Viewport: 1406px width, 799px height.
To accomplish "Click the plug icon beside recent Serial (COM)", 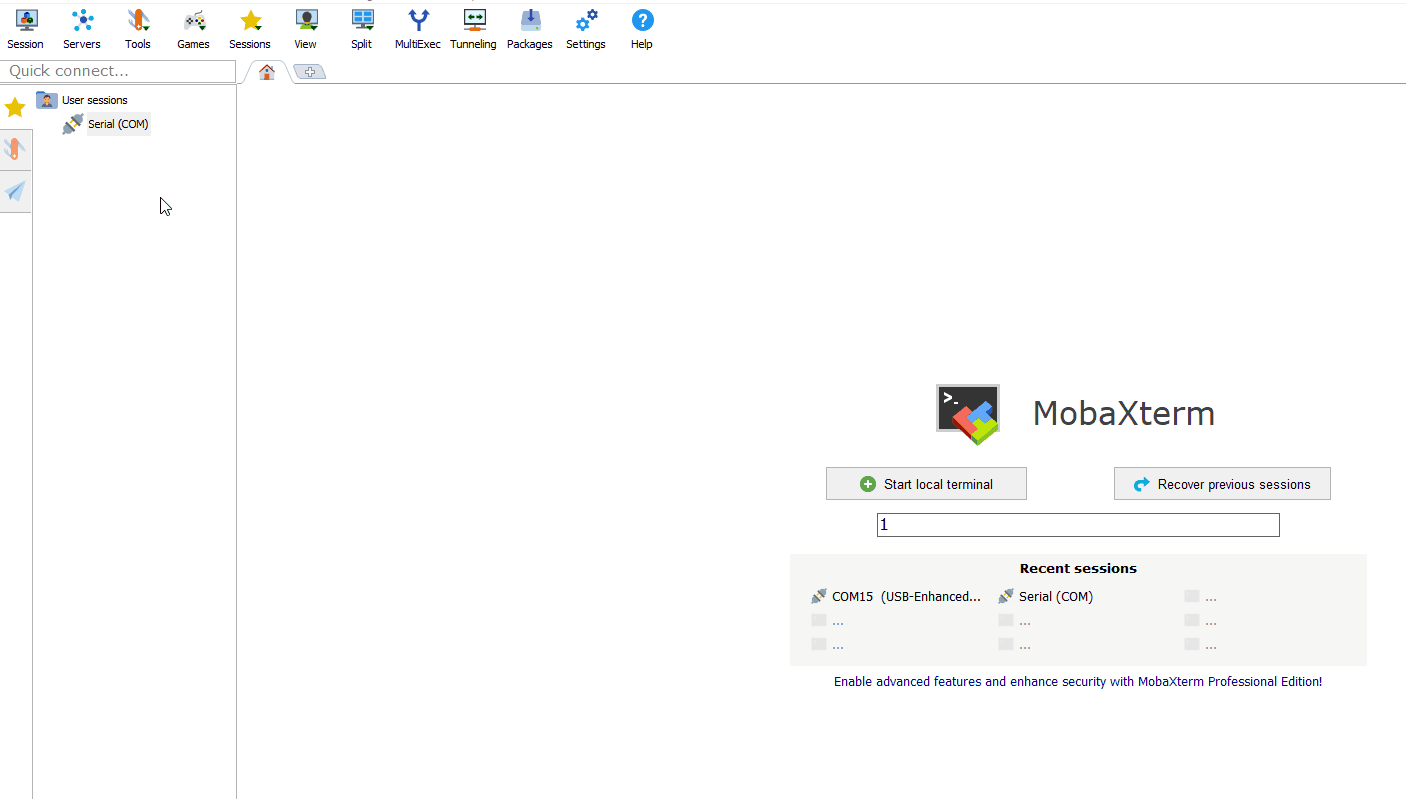I will tap(1006, 596).
